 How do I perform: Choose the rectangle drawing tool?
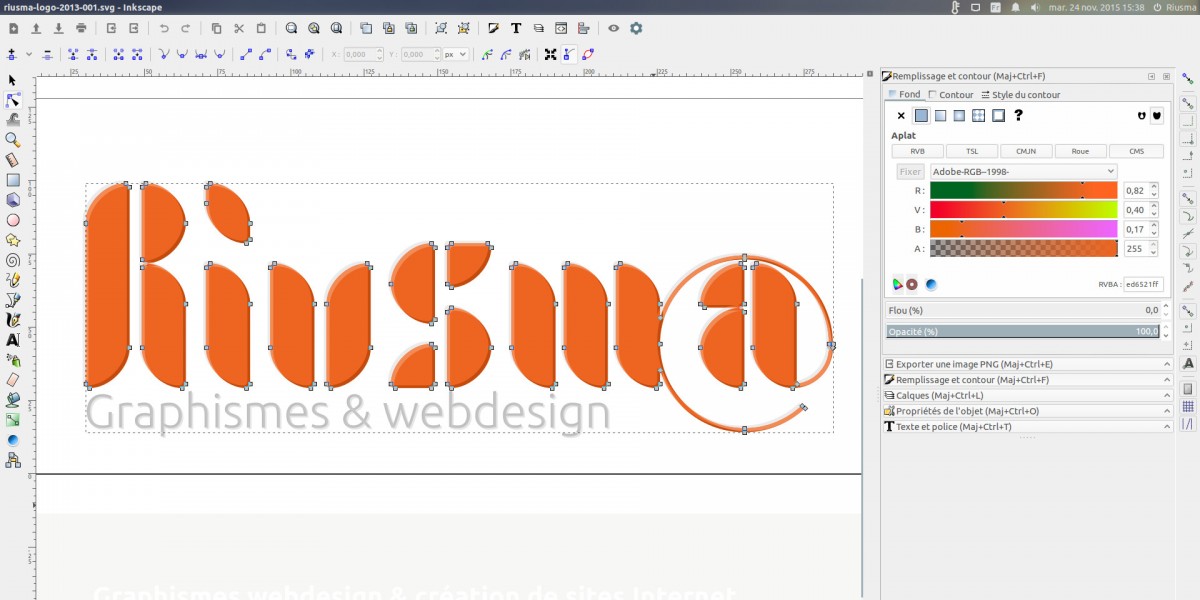(x=13, y=180)
